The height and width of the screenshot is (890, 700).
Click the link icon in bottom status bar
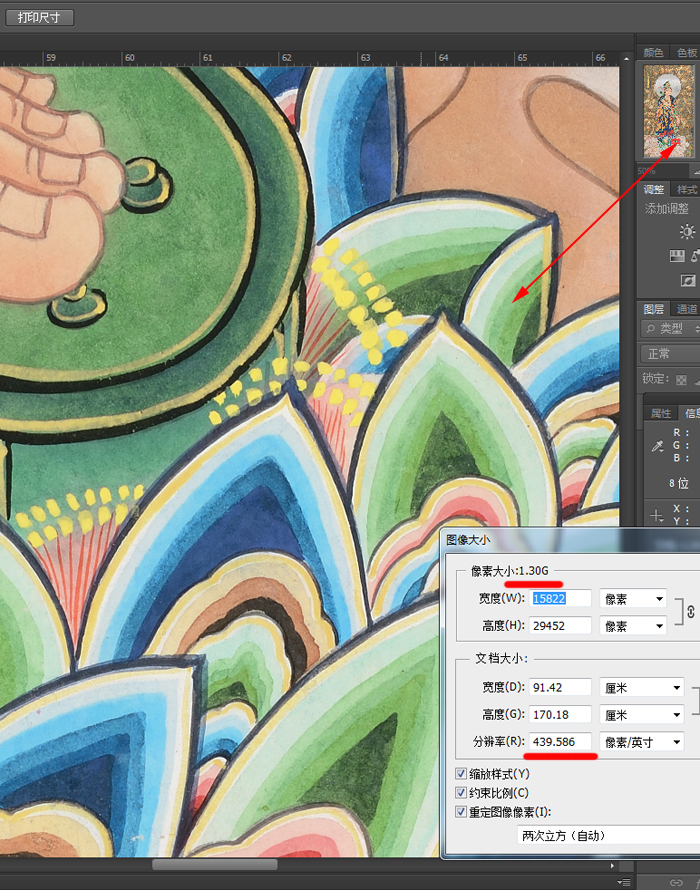point(676,882)
